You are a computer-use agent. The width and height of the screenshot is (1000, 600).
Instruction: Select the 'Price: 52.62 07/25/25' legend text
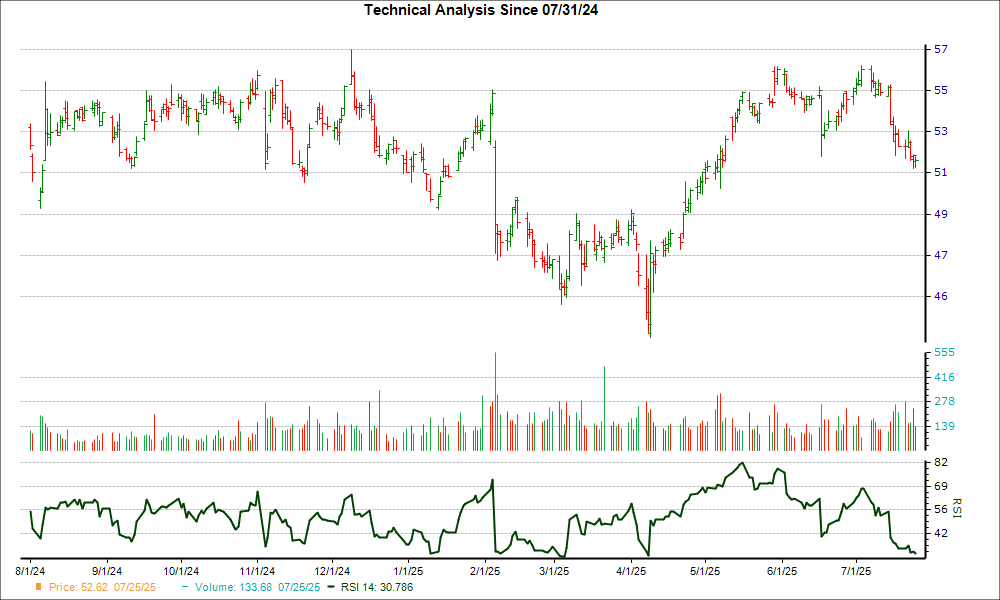coord(102,587)
